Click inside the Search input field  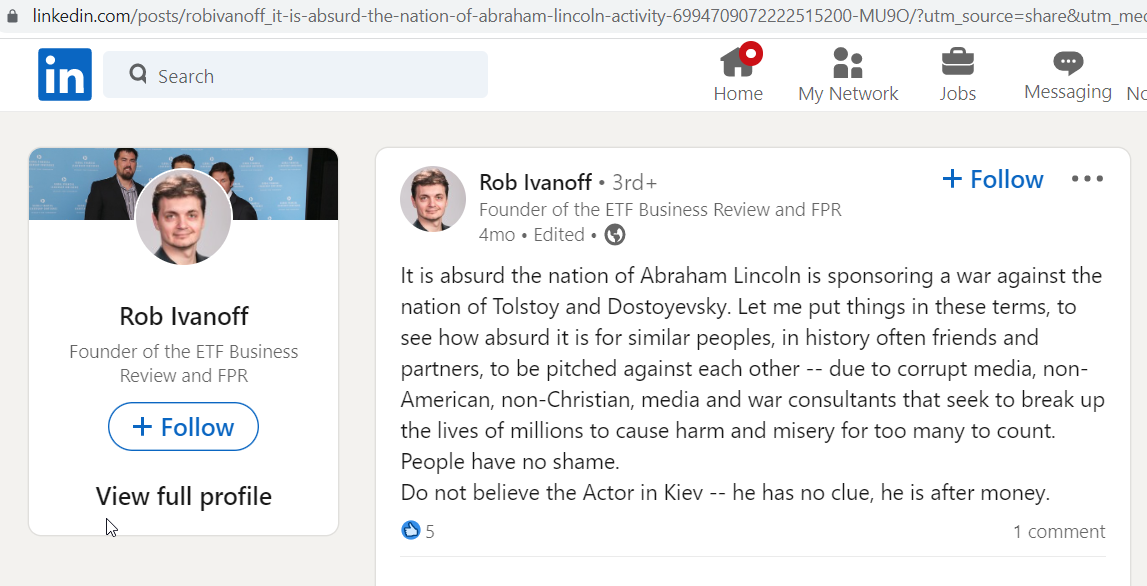tap(296, 75)
